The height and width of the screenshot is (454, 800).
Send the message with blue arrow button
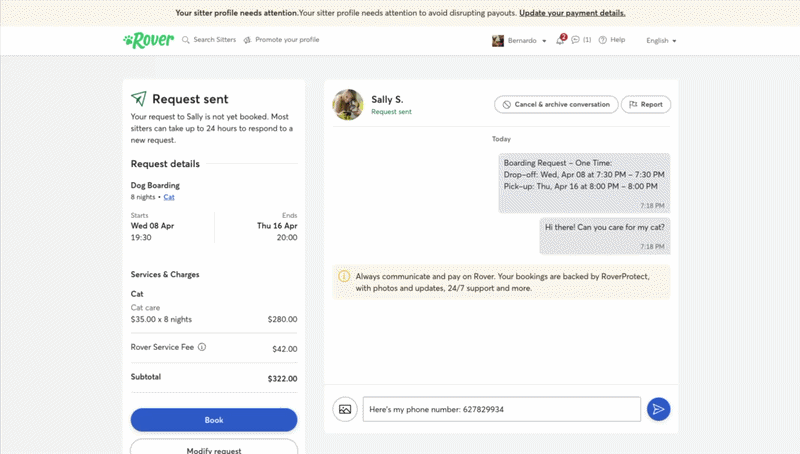[659, 409]
